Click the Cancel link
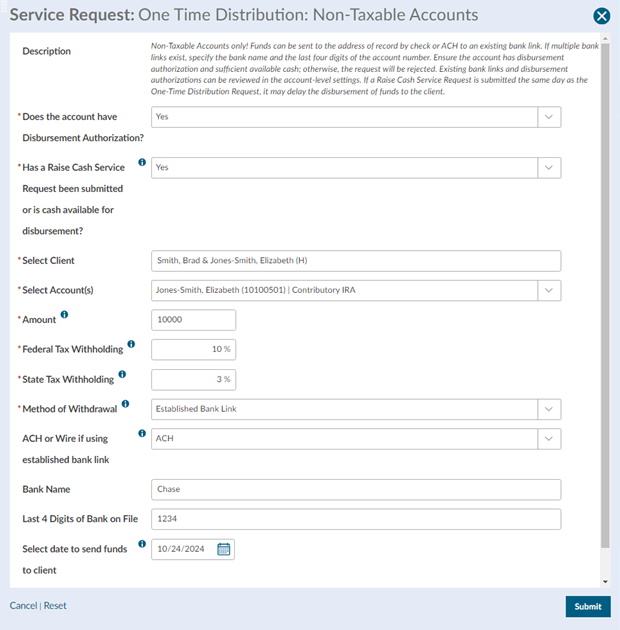The image size is (620, 630). 23,606
